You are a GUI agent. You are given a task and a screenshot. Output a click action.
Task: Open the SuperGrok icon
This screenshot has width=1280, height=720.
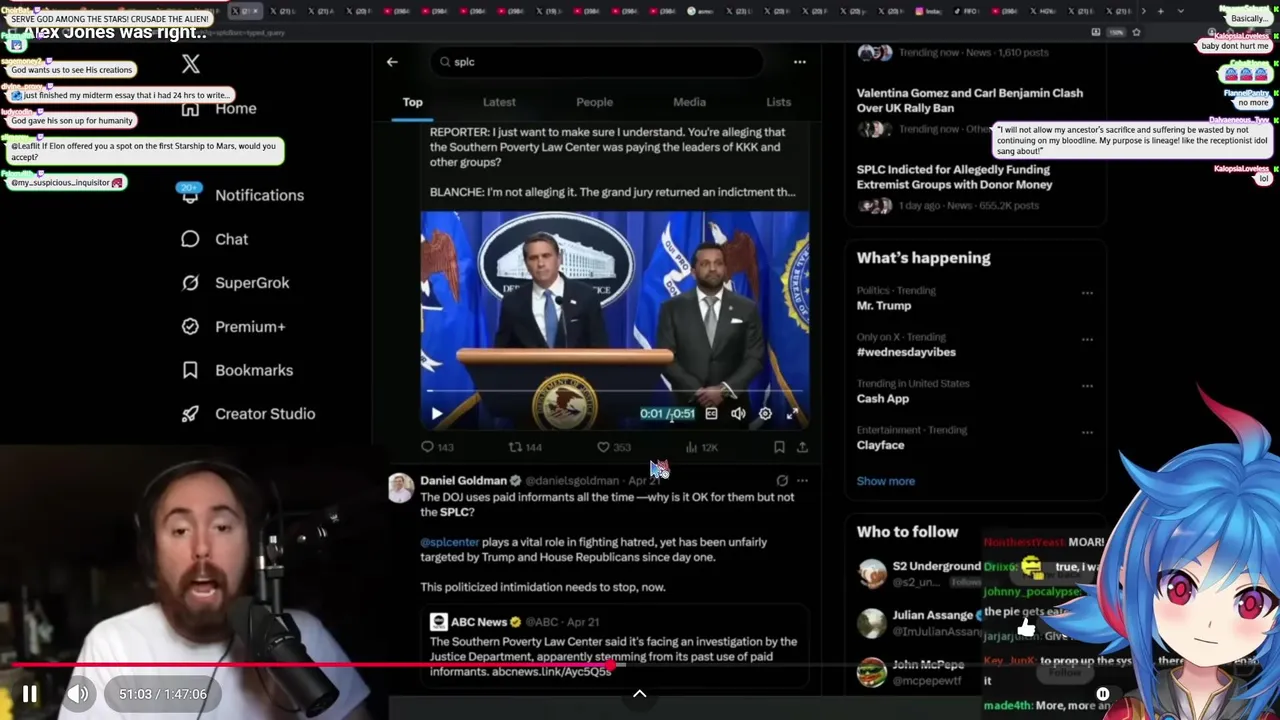tap(190, 283)
